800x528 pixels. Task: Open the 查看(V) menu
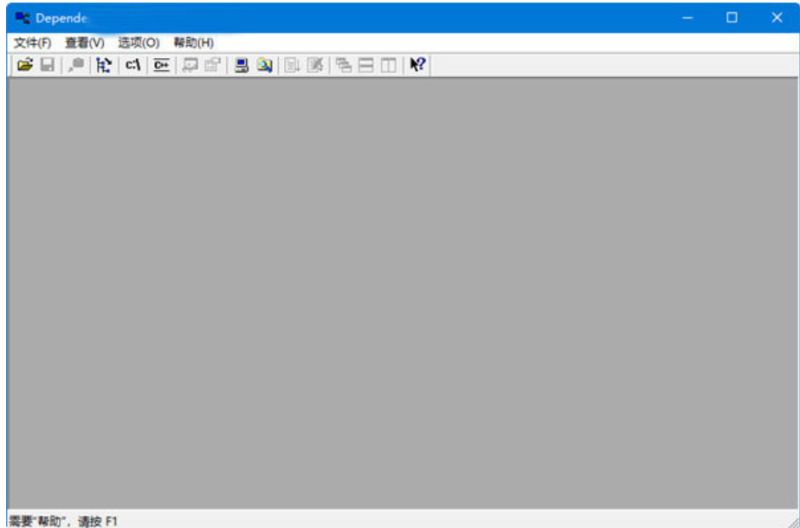[x=85, y=43]
